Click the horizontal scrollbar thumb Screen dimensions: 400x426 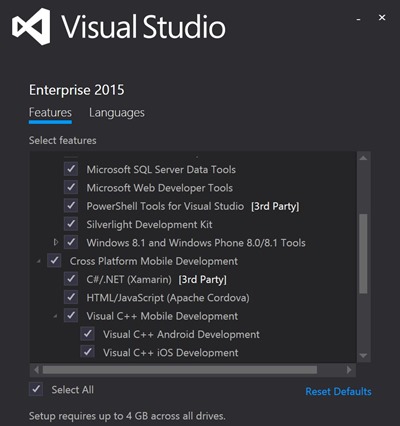pyautogui.click(x=180, y=370)
